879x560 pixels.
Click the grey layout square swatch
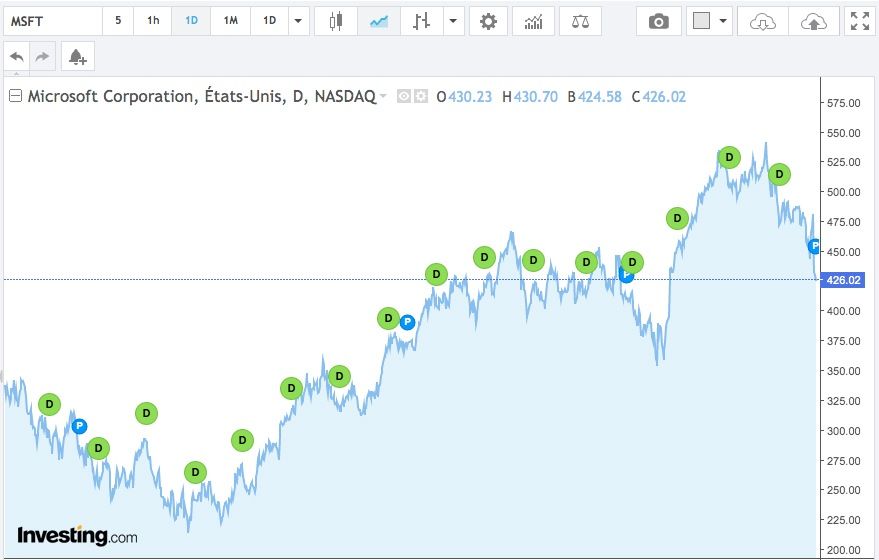[701, 21]
